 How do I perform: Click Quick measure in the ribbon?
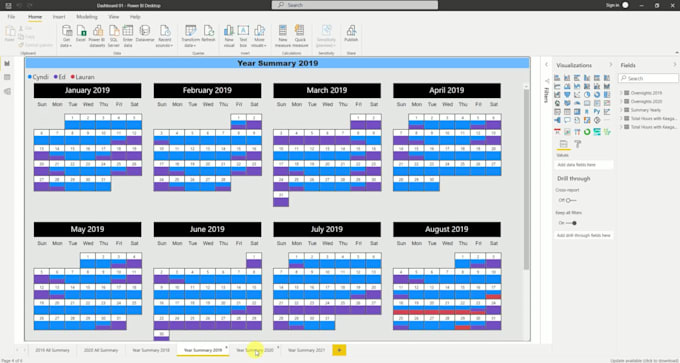[x=300, y=36]
